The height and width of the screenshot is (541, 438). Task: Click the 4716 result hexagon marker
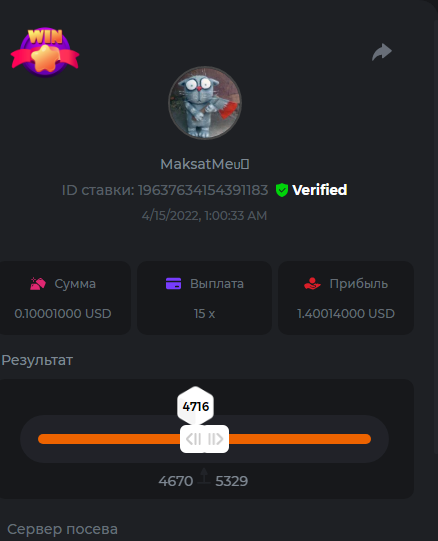tap(196, 406)
